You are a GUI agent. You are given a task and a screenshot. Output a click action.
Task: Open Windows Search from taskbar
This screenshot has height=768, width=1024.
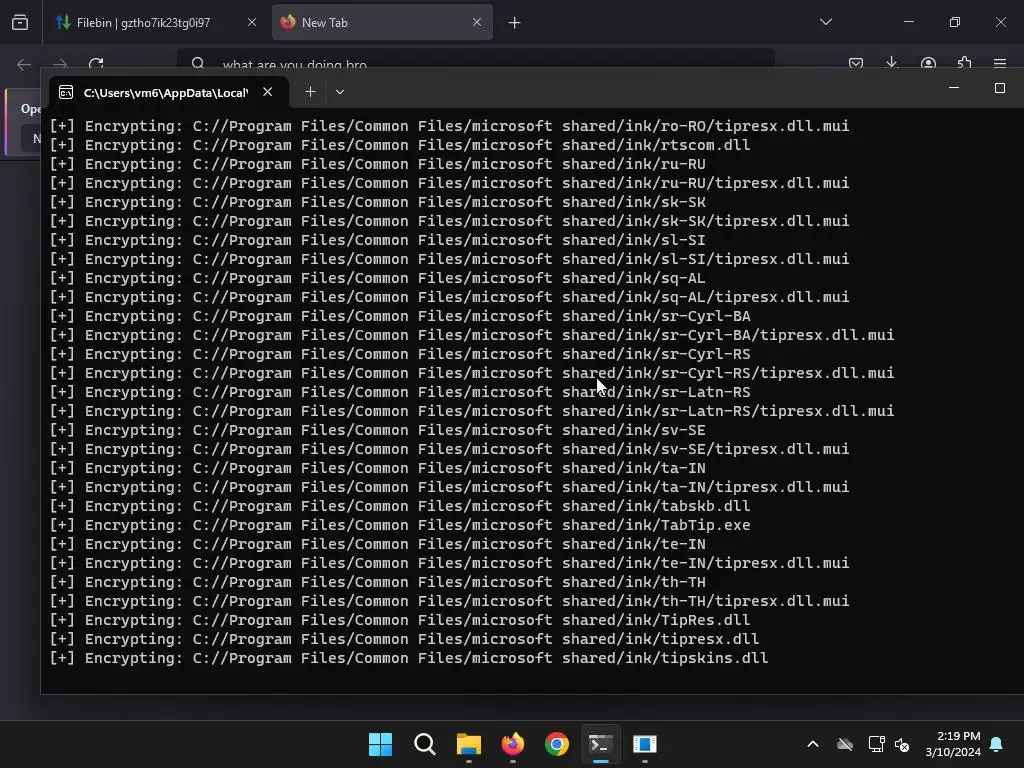(x=424, y=744)
